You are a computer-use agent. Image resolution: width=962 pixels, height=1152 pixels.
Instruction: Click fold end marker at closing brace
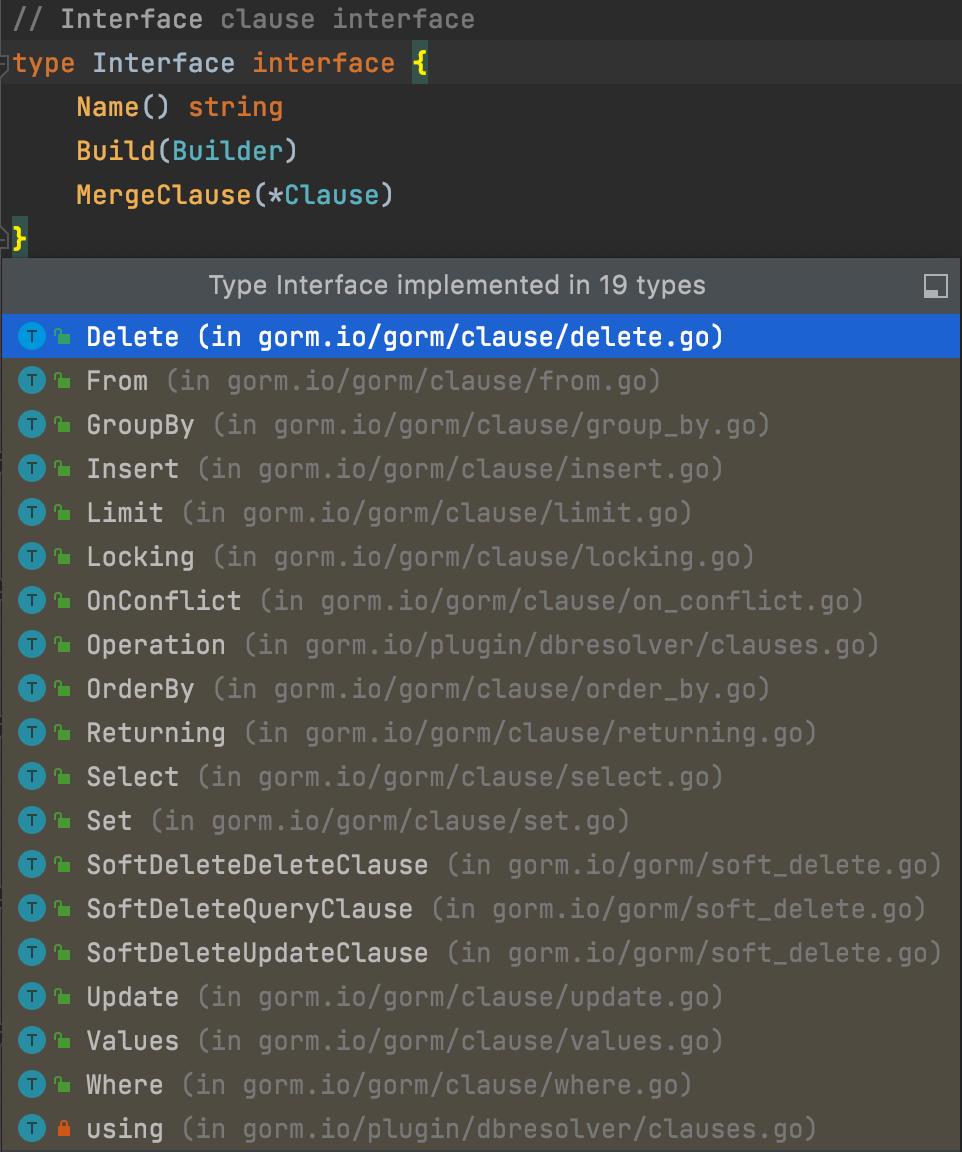(7, 238)
